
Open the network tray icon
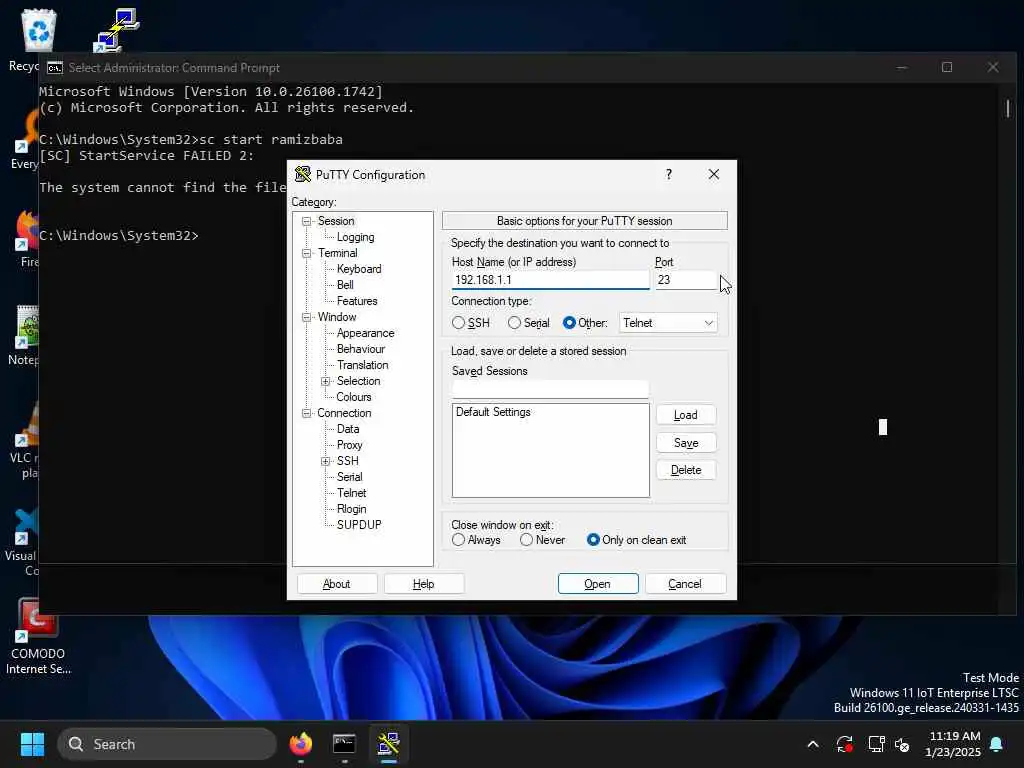click(876, 744)
